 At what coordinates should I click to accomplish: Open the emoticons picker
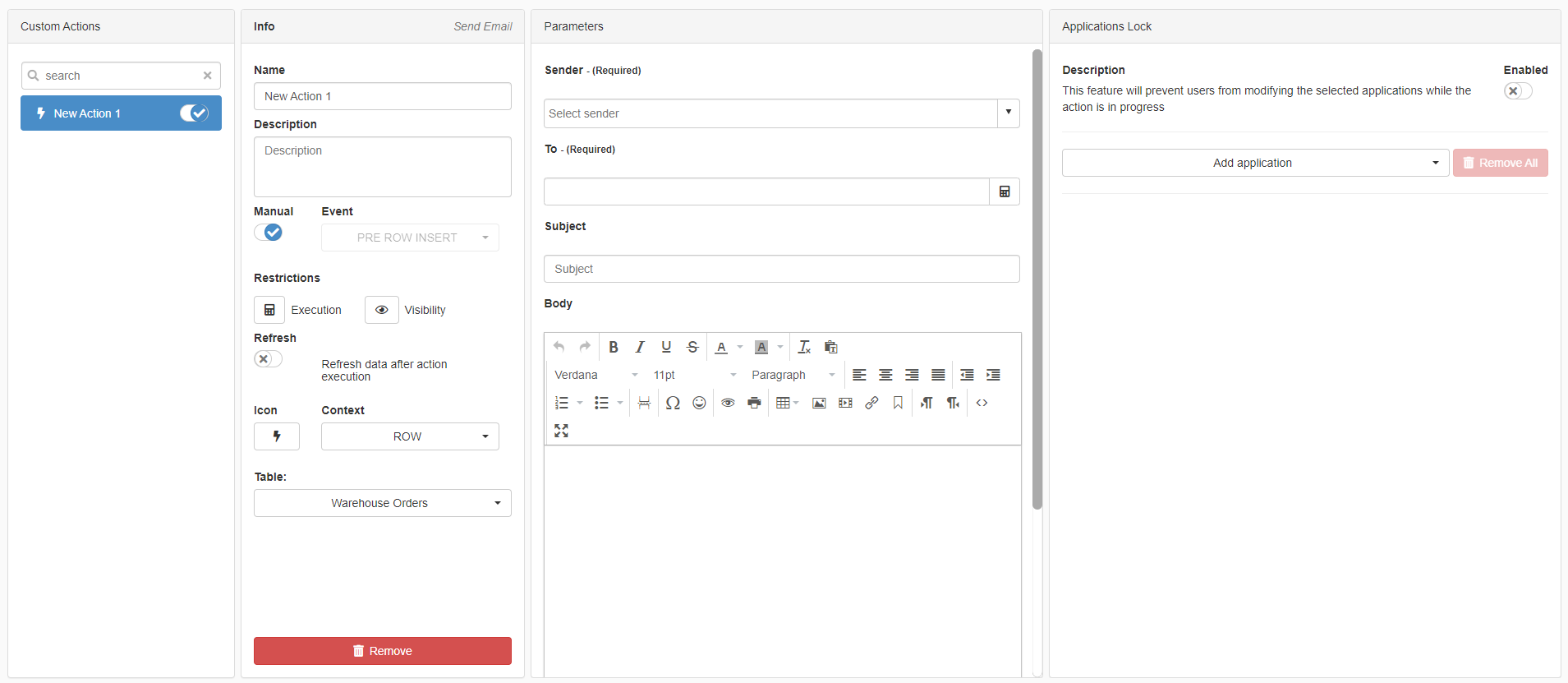coord(699,403)
